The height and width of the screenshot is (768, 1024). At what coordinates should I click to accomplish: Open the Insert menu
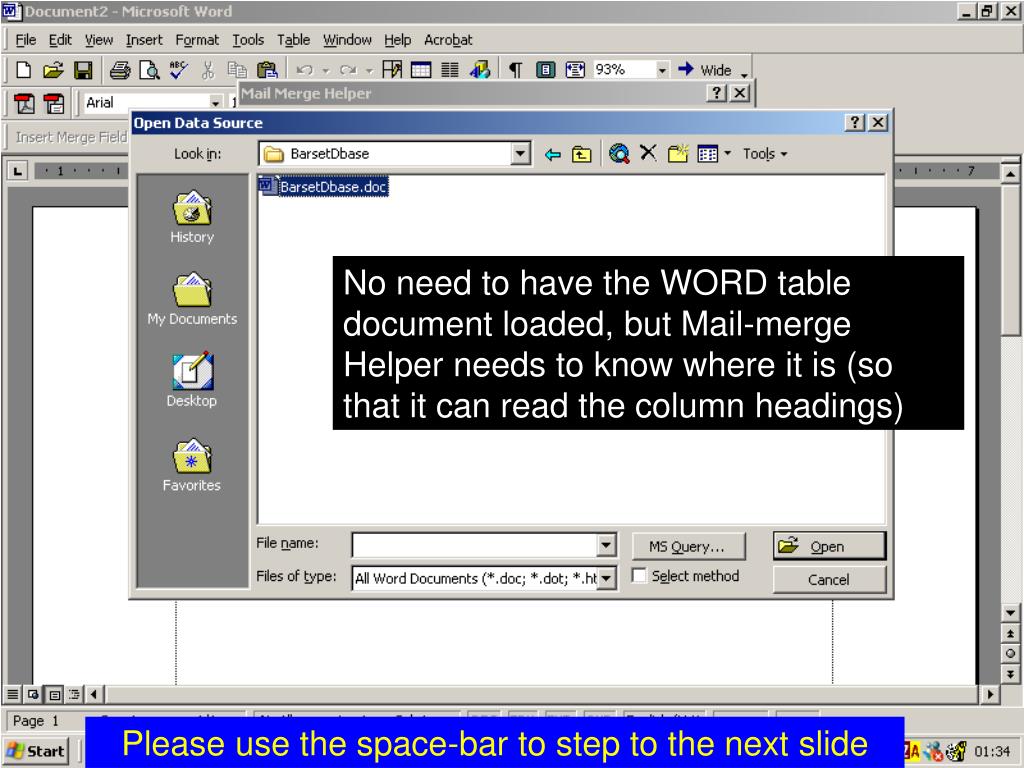coord(144,40)
